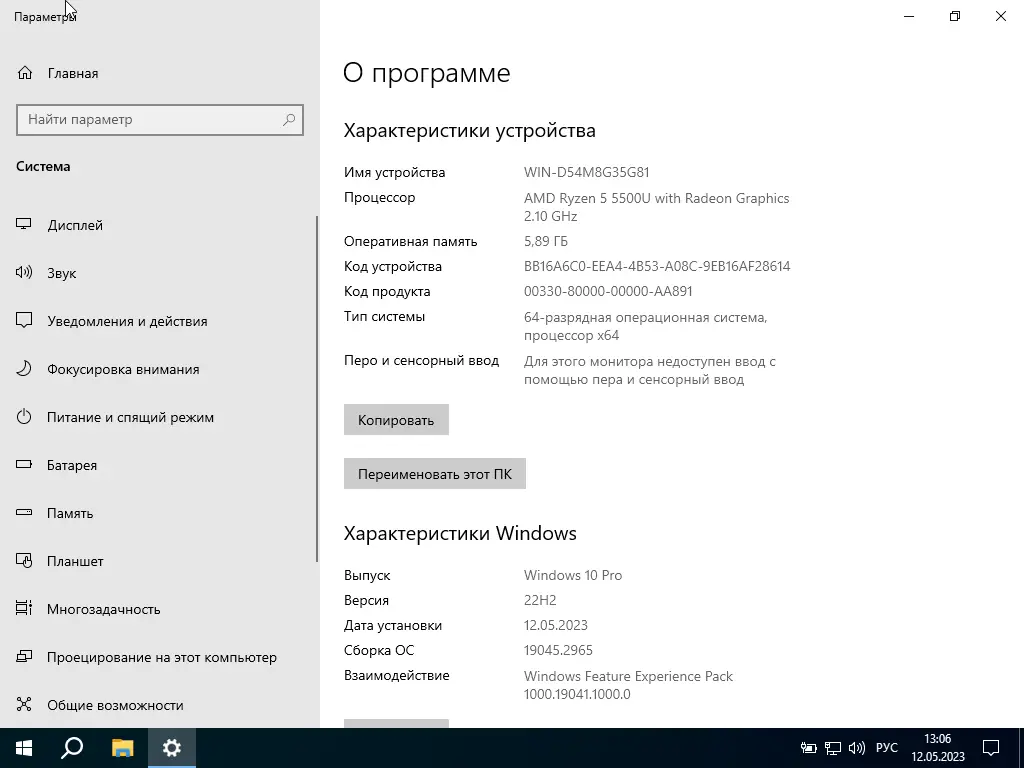This screenshot has width=1024, height=768.
Task: Open Фокусировка внимания page
Action: pos(123,370)
